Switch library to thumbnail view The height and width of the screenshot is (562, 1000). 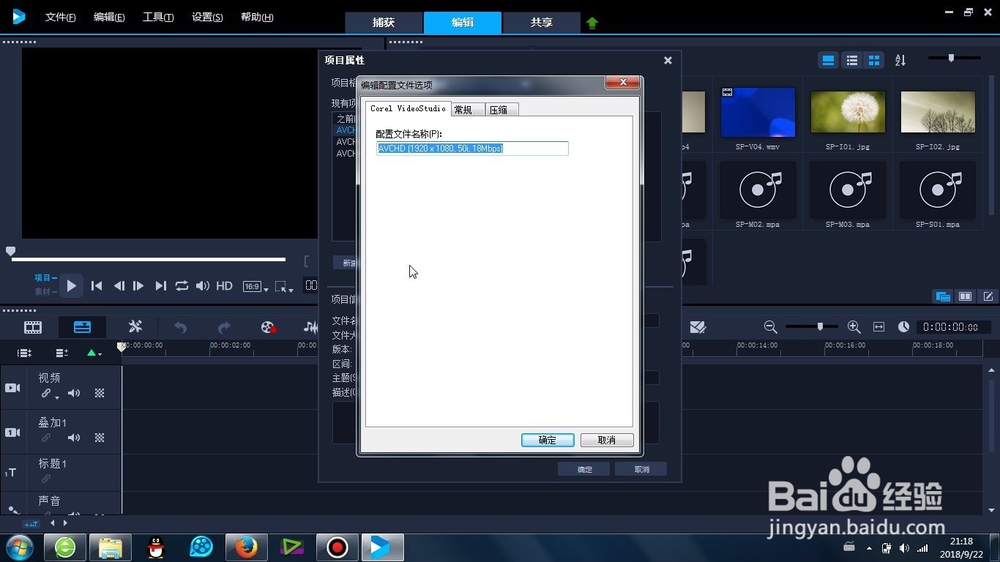tap(874, 60)
